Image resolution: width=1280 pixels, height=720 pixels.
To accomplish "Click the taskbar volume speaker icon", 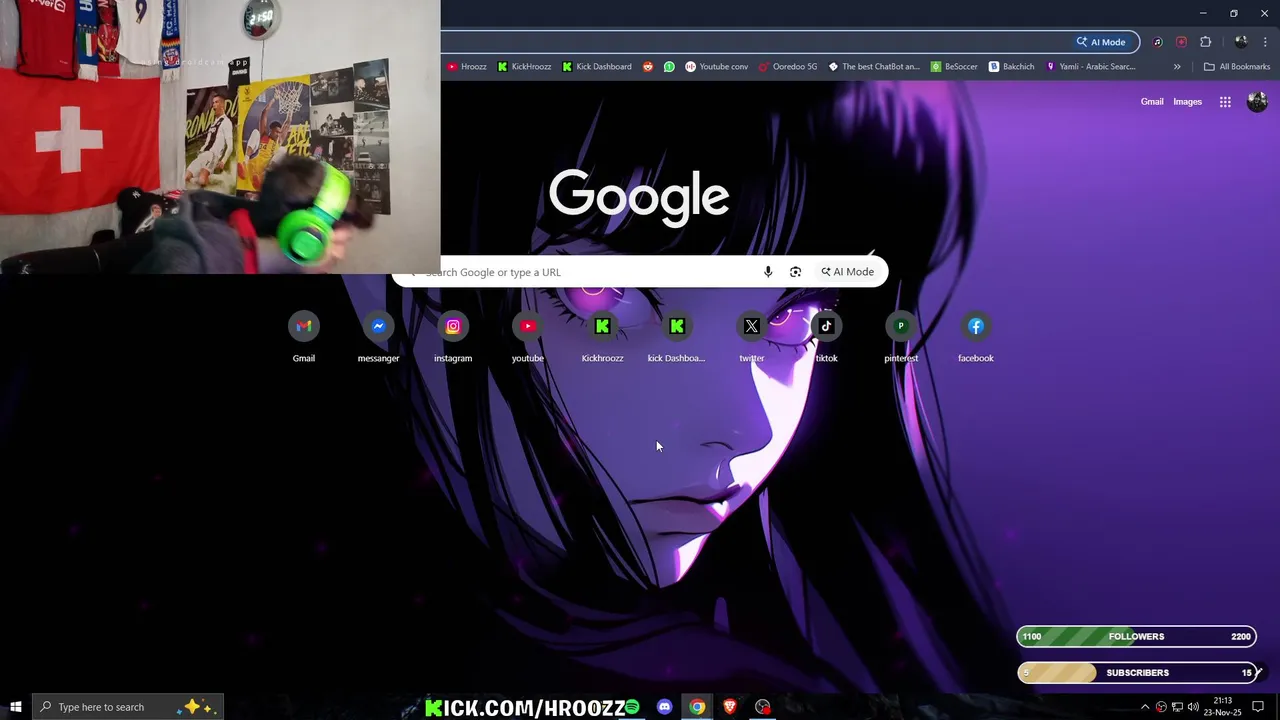I will [x=1193, y=707].
